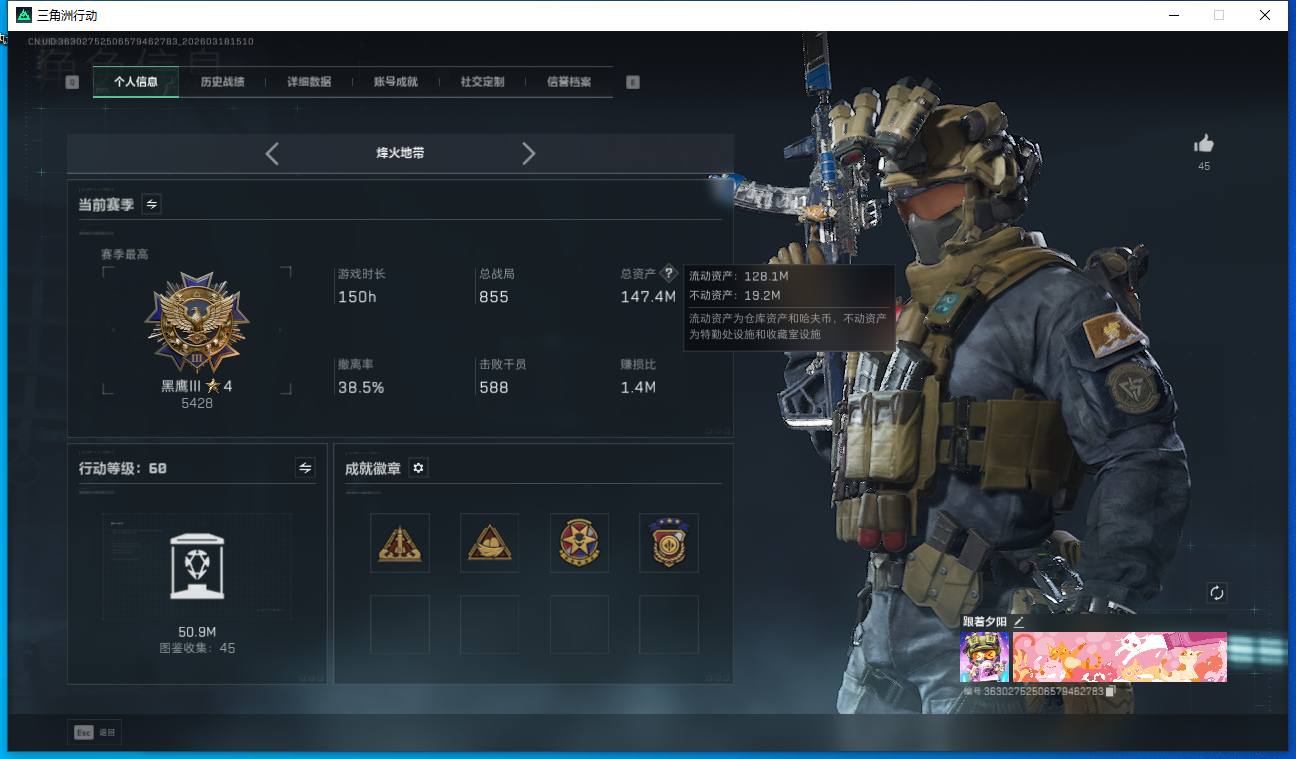Toggle the 当前赛季 season switch
This screenshot has height=759, width=1296.
(x=152, y=204)
